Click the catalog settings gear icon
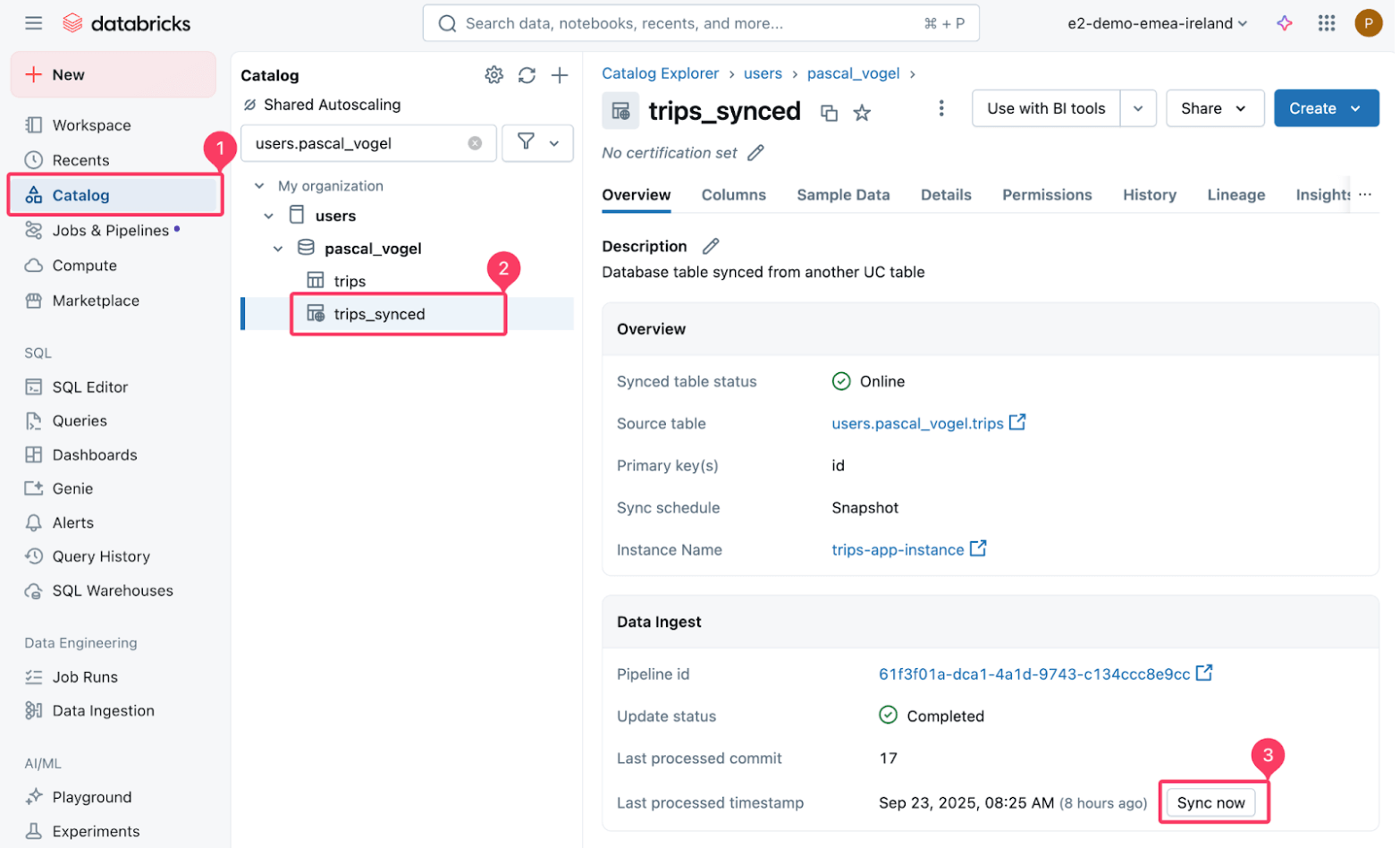1400x848 pixels. tap(493, 75)
